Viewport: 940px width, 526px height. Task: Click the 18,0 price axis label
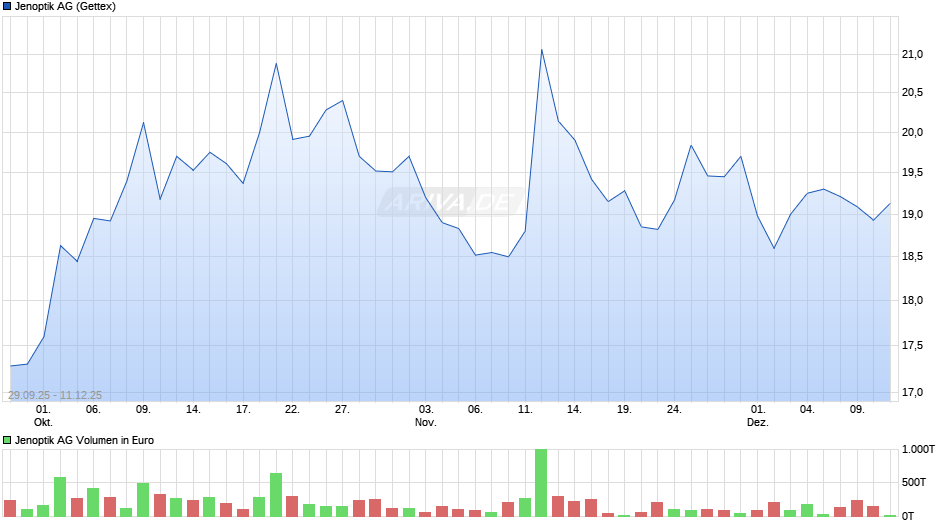[912, 300]
